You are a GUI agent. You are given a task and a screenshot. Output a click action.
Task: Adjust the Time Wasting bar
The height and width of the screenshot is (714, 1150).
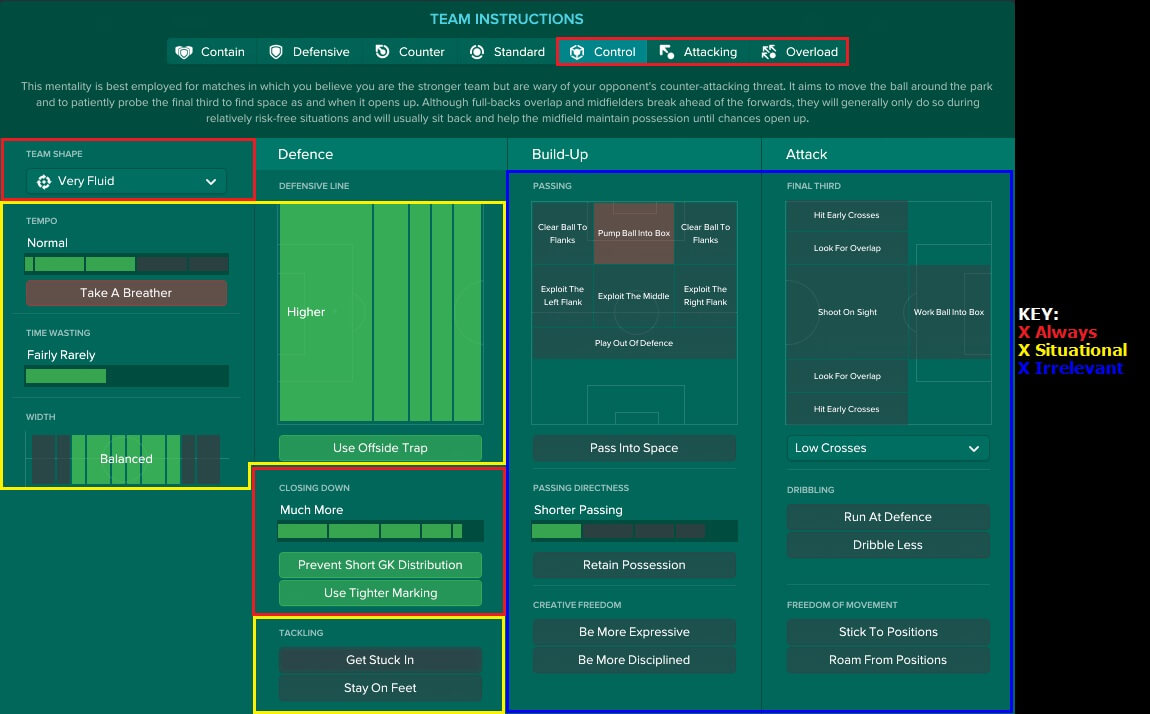tap(126, 376)
